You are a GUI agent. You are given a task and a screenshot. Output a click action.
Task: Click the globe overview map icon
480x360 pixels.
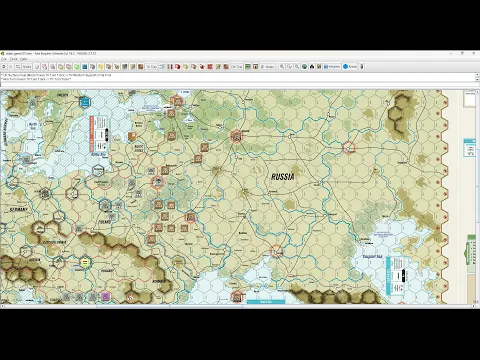click(304, 67)
